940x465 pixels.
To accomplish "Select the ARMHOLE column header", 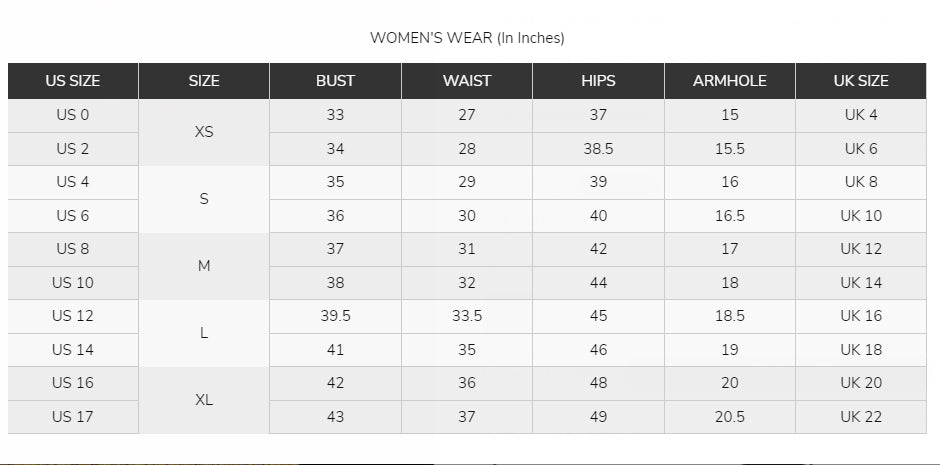I will (730, 81).
